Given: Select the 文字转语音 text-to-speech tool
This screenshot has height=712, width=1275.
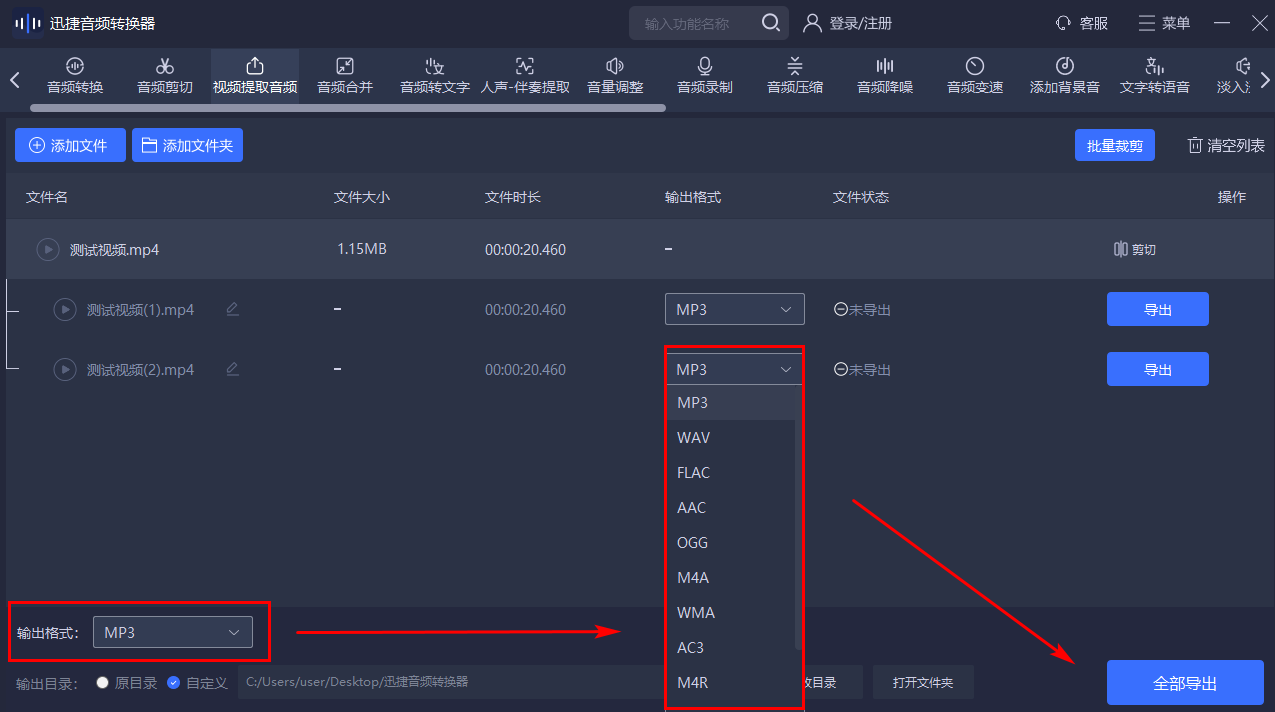Looking at the screenshot, I should [1154, 76].
